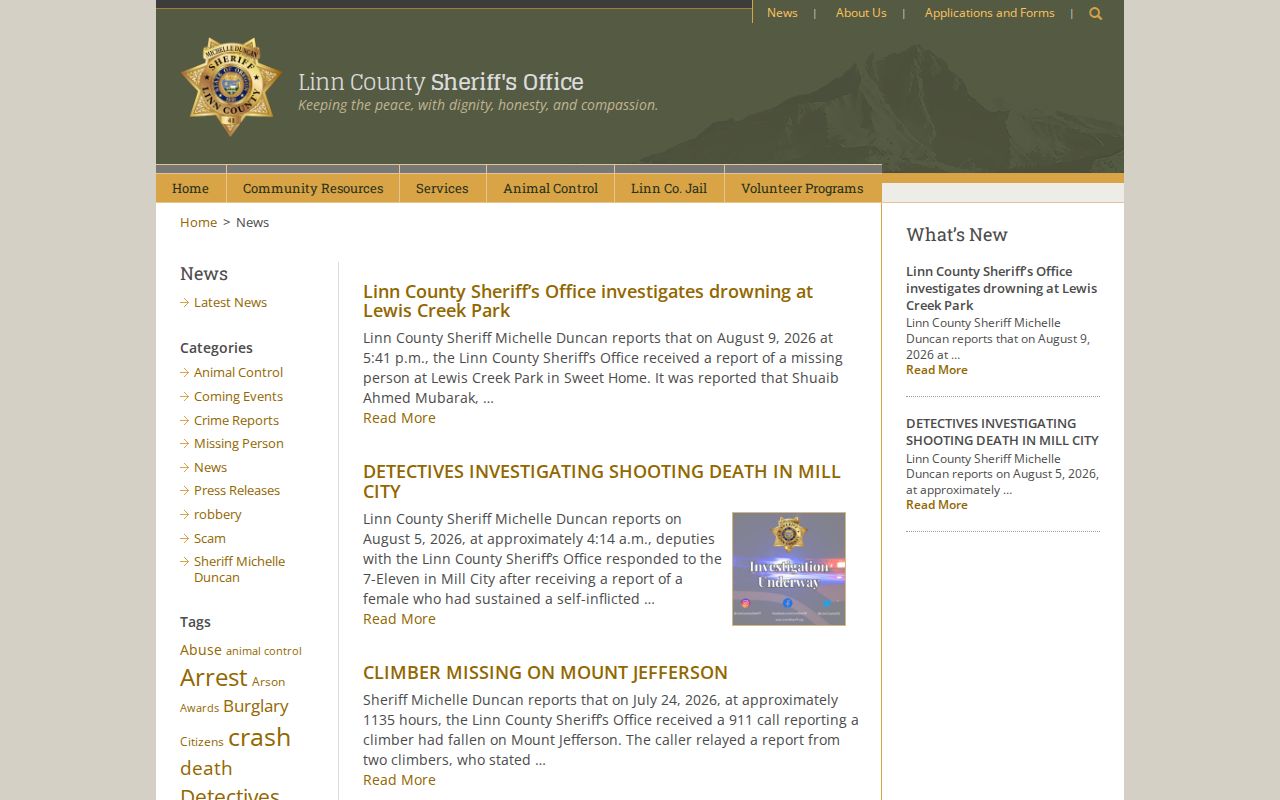This screenshot has width=1280, height=800.
Task: Open the search magnifier icon
Action: (1095, 13)
